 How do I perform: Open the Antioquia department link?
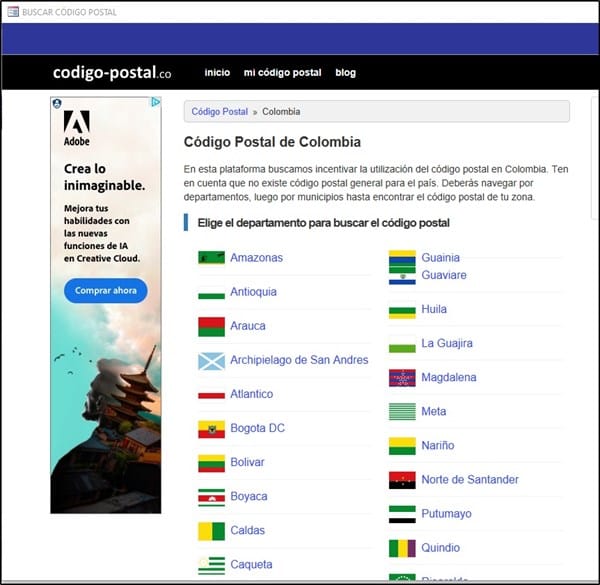tap(253, 292)
